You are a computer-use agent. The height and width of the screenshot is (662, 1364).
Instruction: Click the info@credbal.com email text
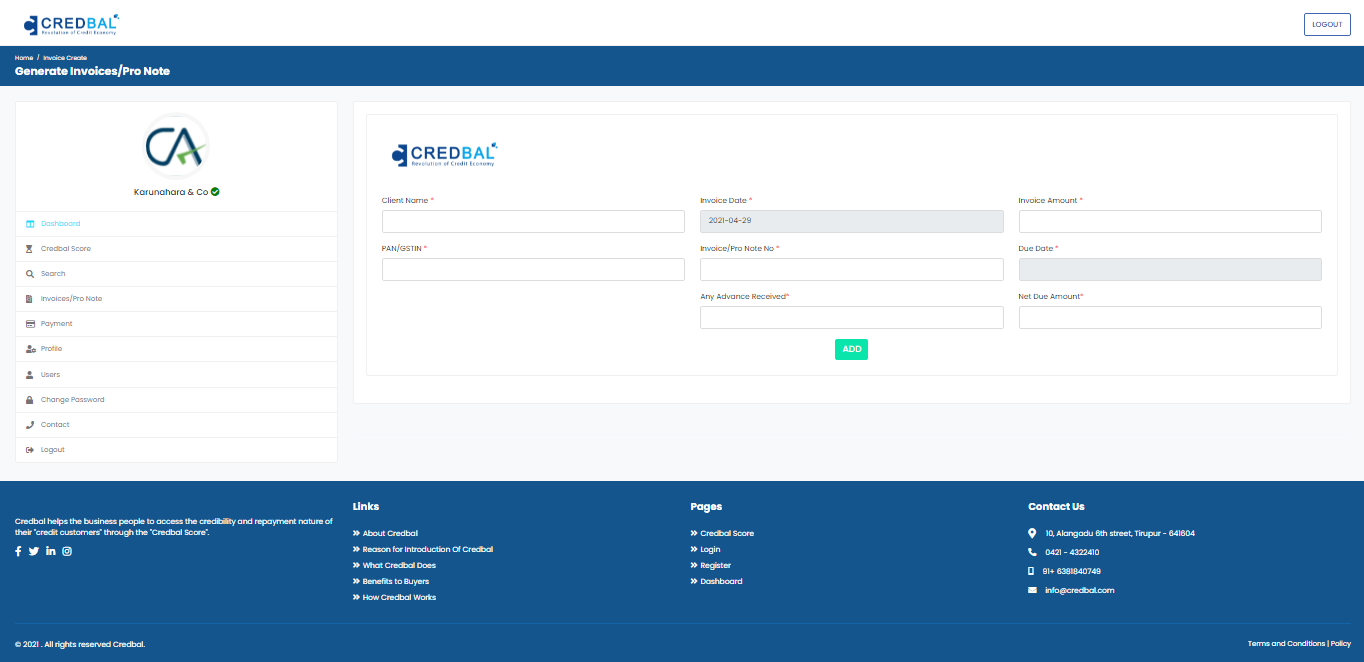pyautogui.click(x=1080, y=590)
